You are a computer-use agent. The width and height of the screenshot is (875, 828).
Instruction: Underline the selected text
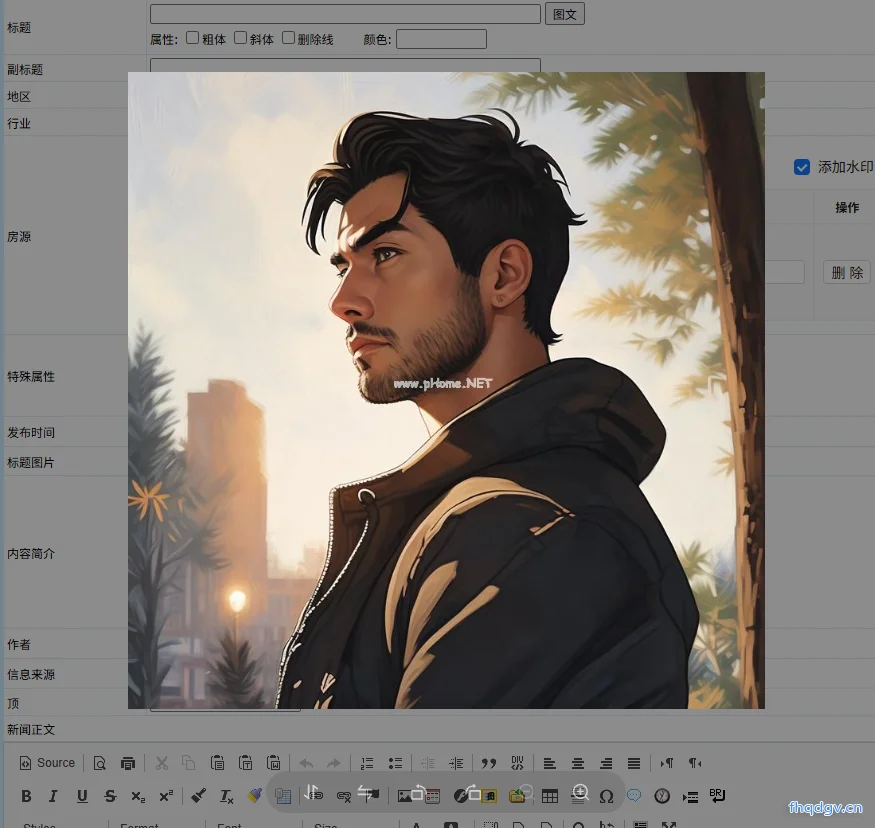[82, 796]
